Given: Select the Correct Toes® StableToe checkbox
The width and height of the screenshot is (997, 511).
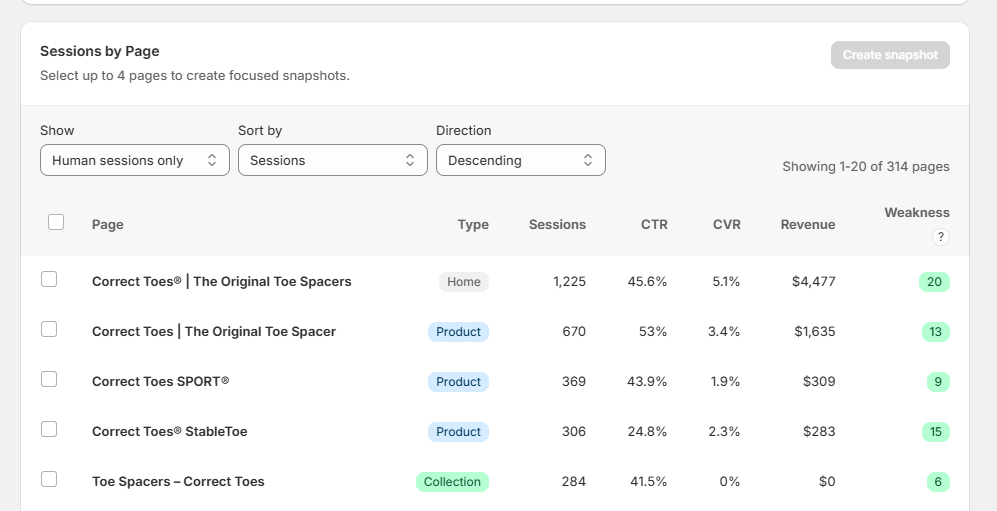Looking at the screenshot, I should click(x=49, y=430).
